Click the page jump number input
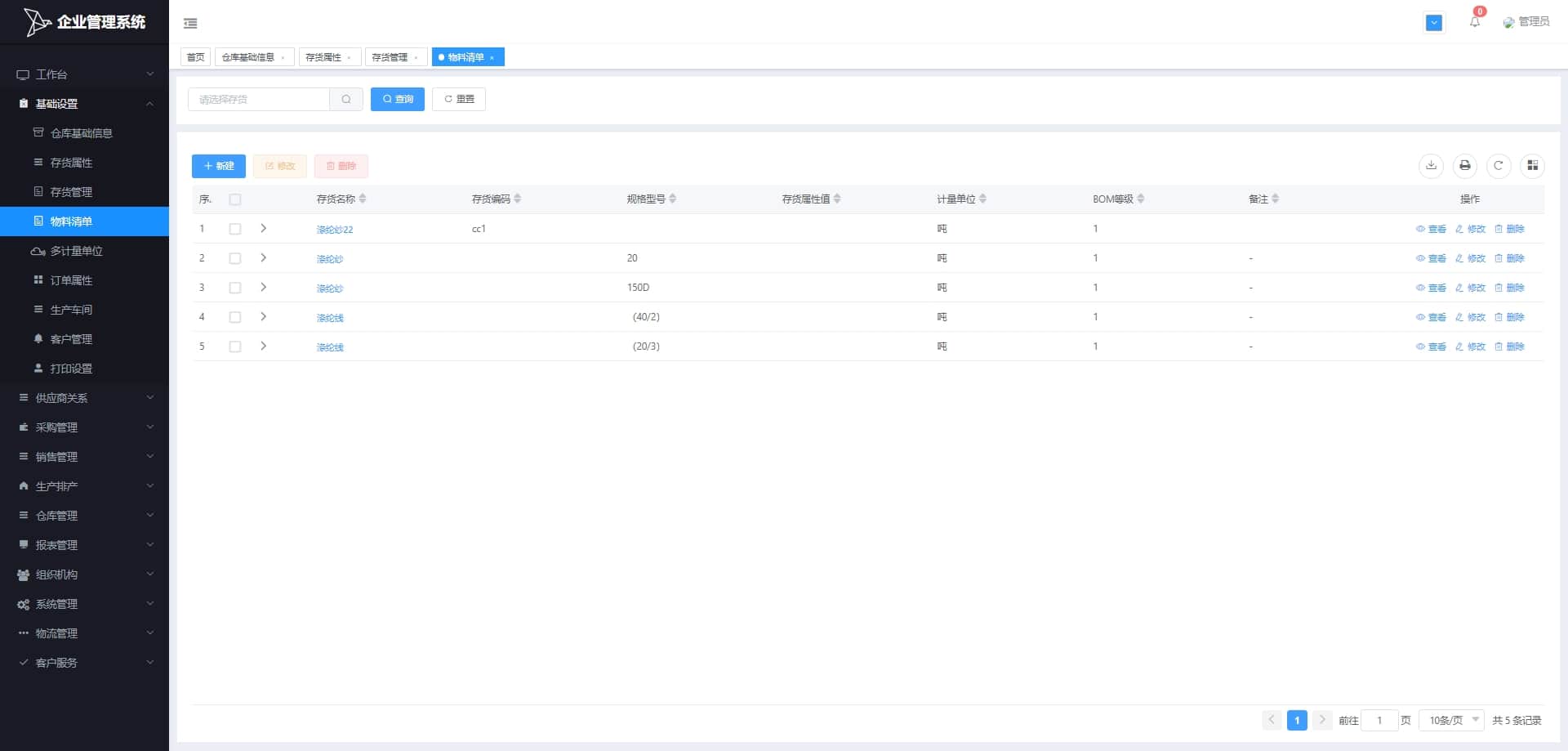Viewport: 1568px width, 751px height. 1380,720
